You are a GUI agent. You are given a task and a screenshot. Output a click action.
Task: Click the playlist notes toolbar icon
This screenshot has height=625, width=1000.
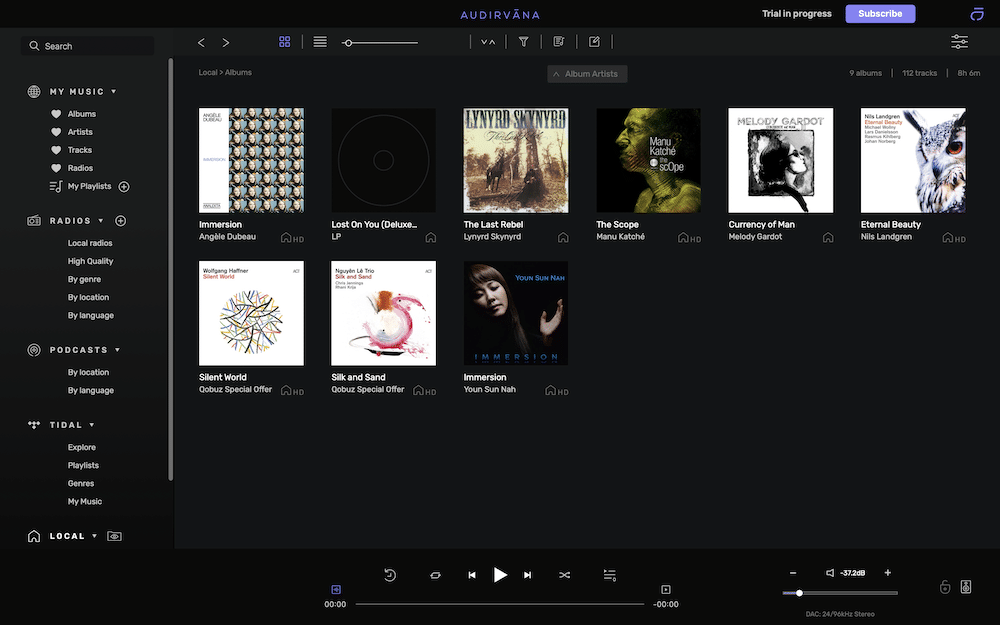coord(559,41)
